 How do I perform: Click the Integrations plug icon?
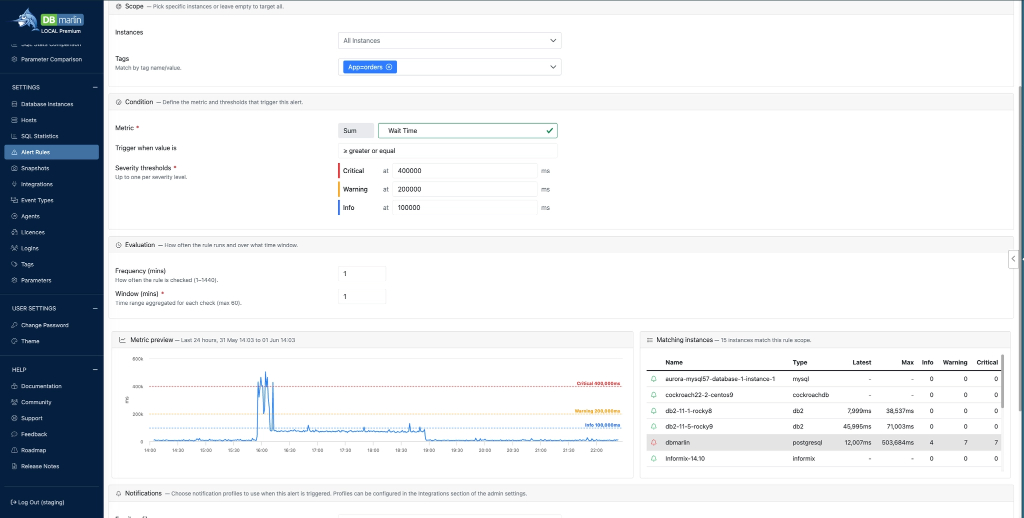coord(14,184)
